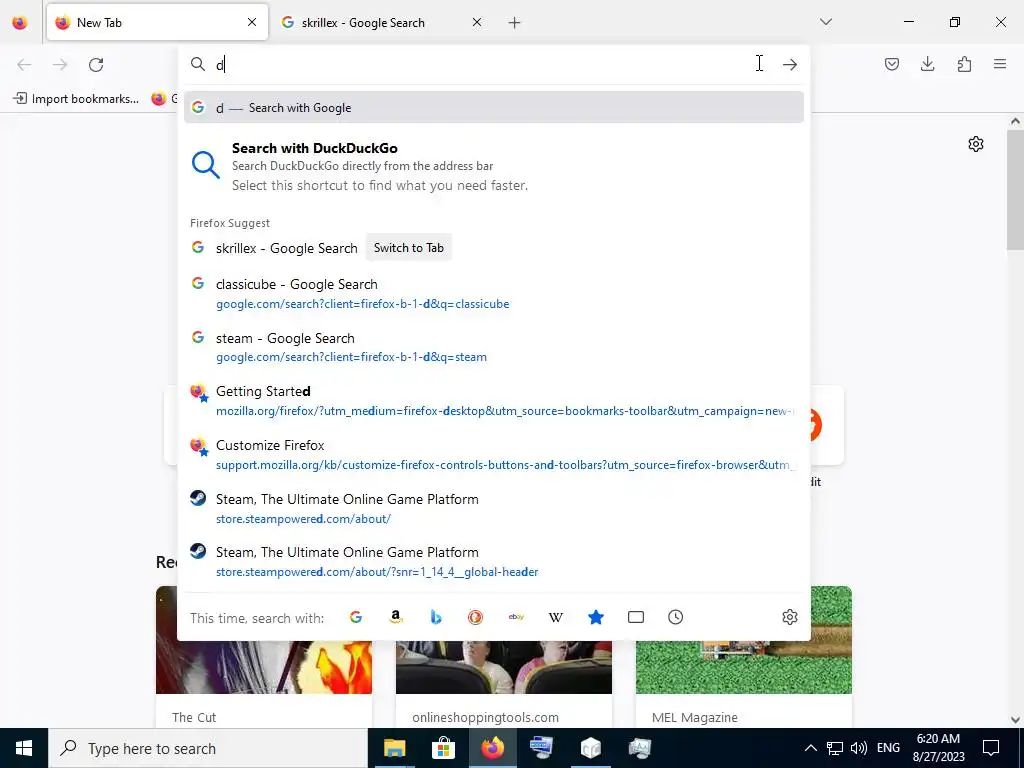Switch to the New Tab tab

tap(157, 22)
